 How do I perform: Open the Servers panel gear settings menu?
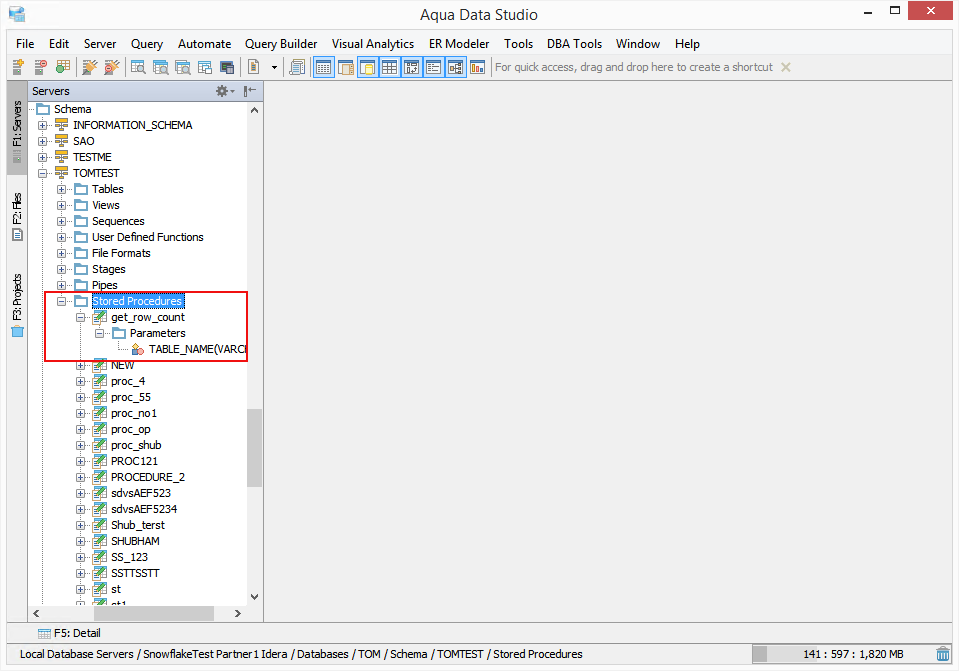click(x=224, y=91)
